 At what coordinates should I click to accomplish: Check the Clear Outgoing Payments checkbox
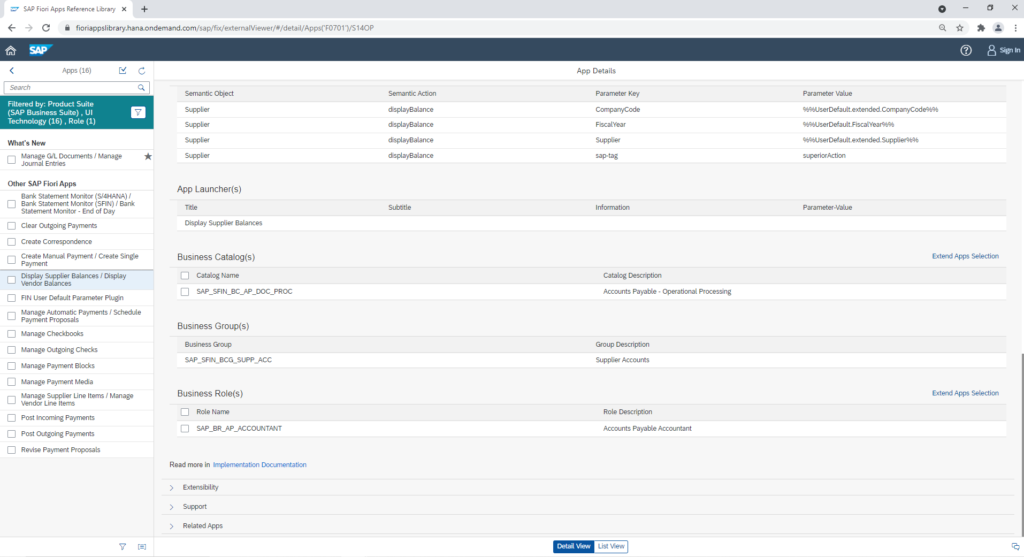[12, 226]
